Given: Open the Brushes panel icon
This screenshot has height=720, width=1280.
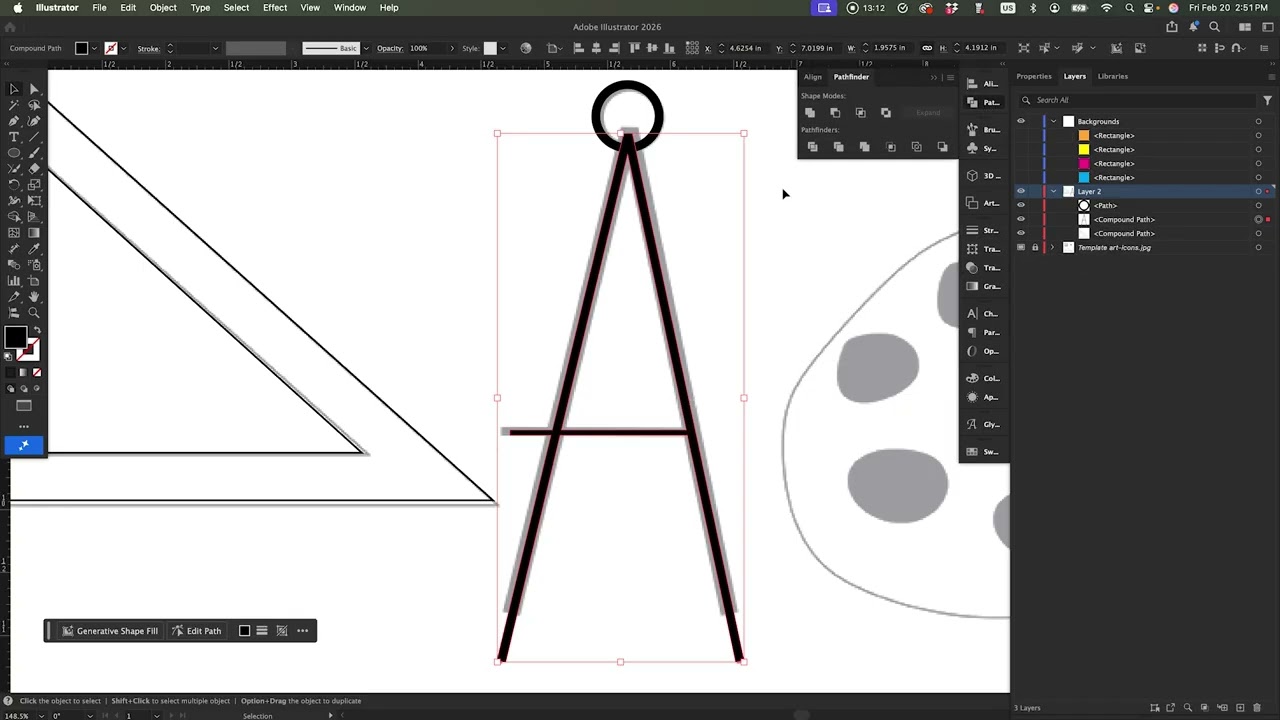Looking at the screenshot, I should [972, 129].
